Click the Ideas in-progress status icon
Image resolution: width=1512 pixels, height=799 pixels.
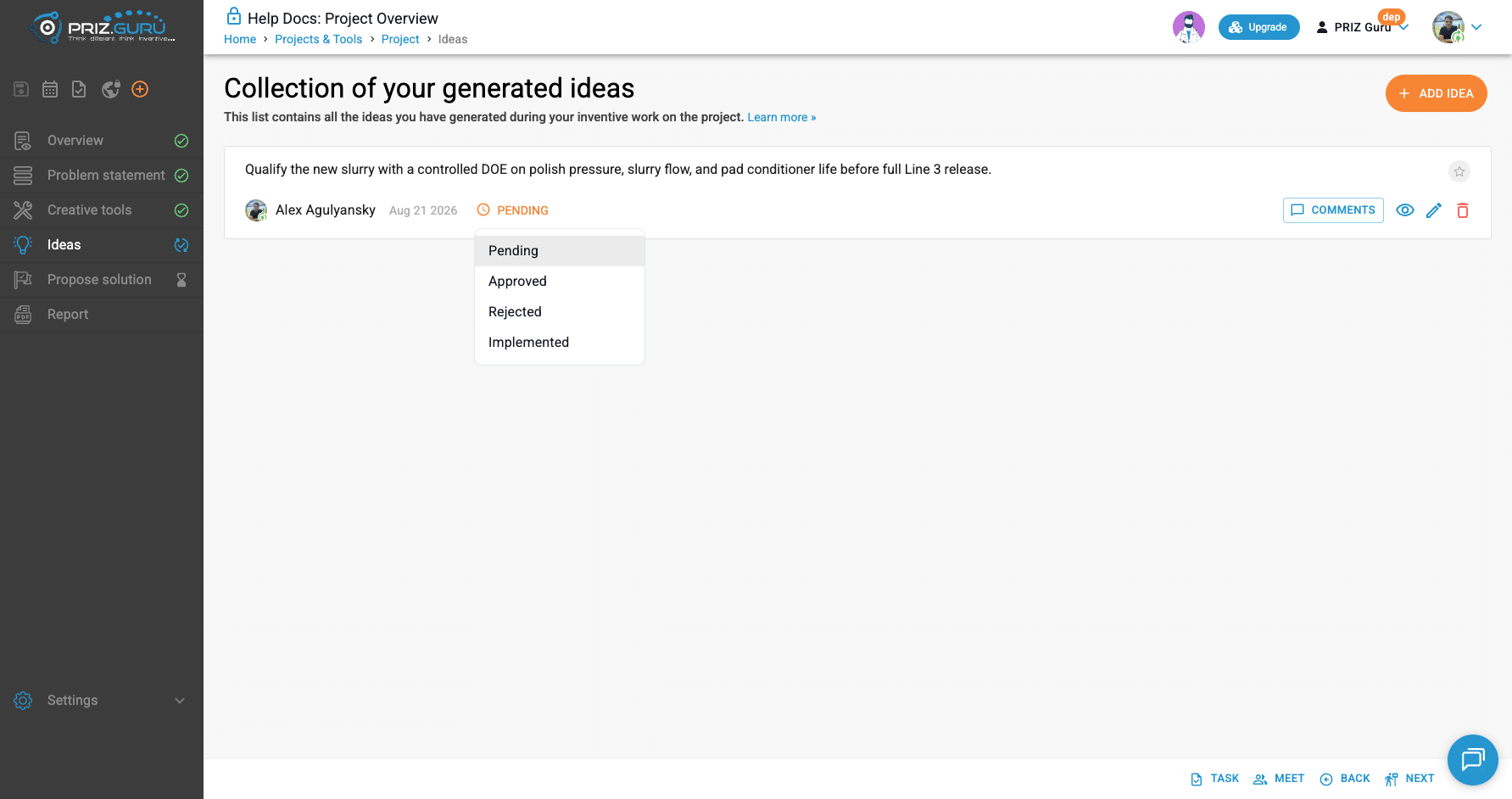point(181,245)
